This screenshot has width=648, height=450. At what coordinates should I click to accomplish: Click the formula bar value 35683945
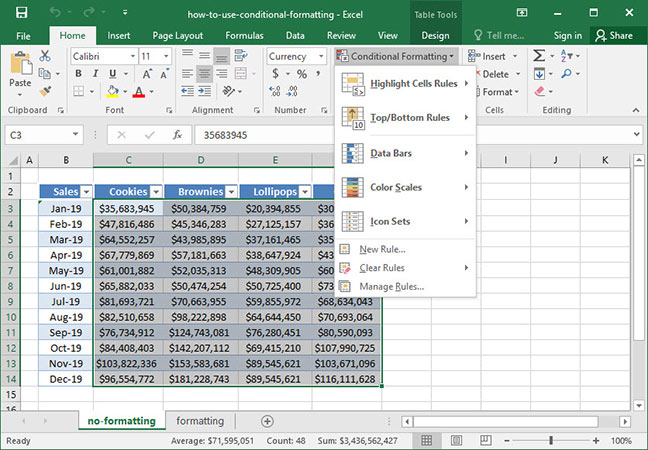coord(225,136)
